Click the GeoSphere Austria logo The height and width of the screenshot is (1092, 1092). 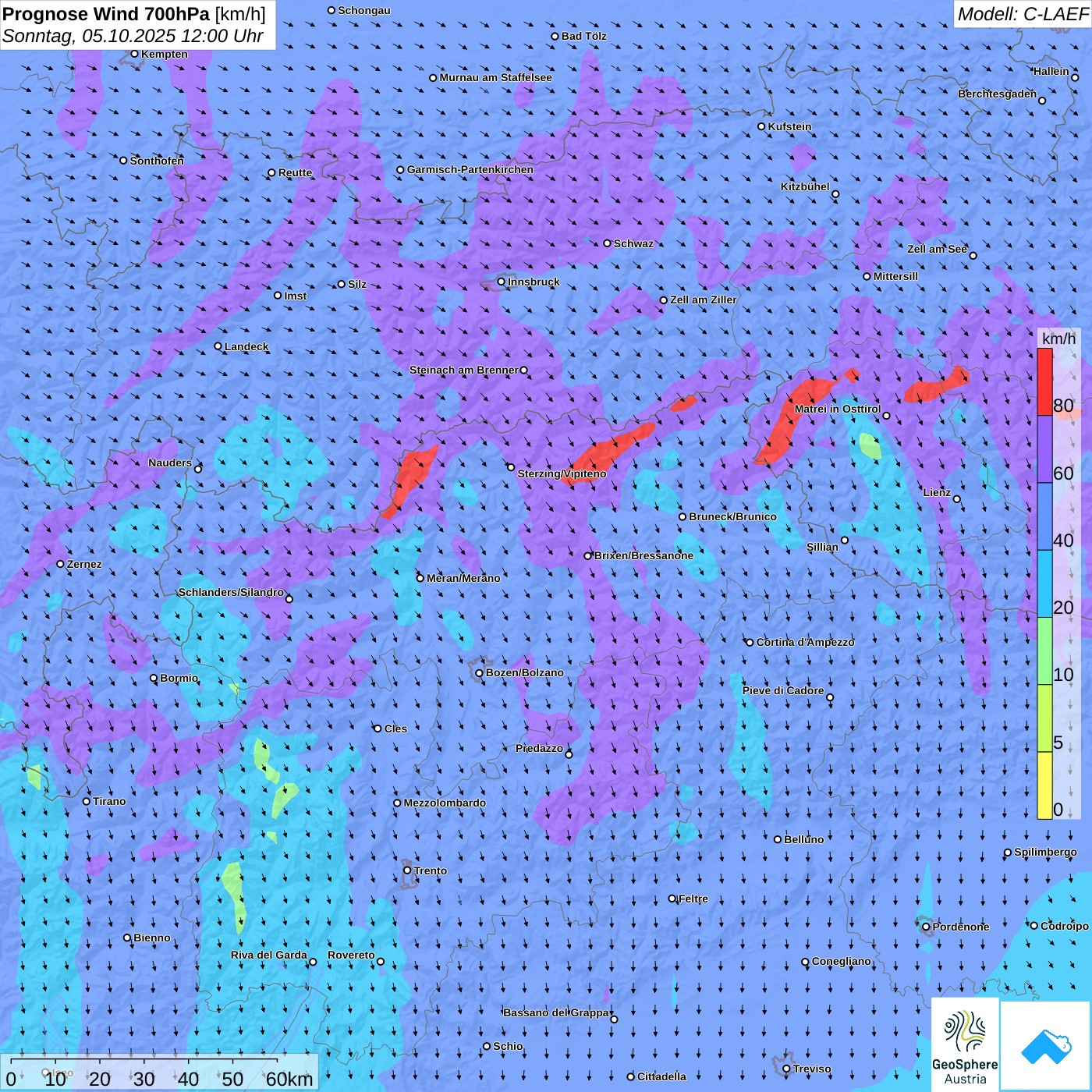965,1044
